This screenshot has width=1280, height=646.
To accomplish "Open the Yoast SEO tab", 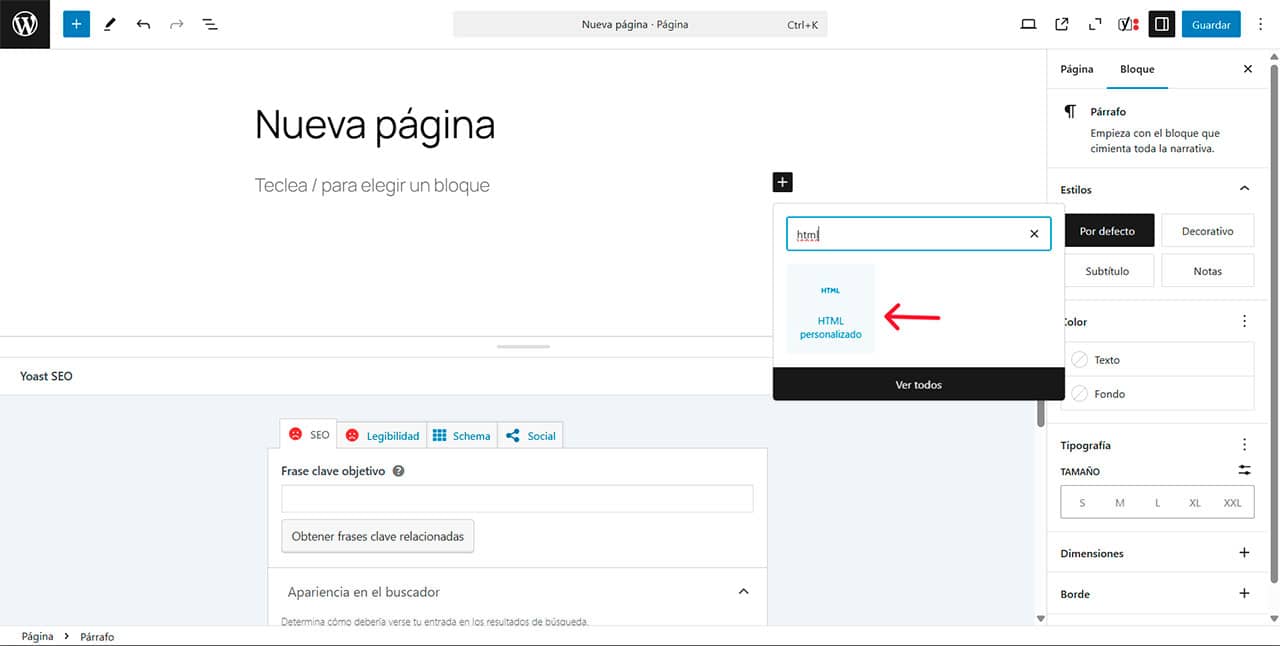I will click(309, 435).
